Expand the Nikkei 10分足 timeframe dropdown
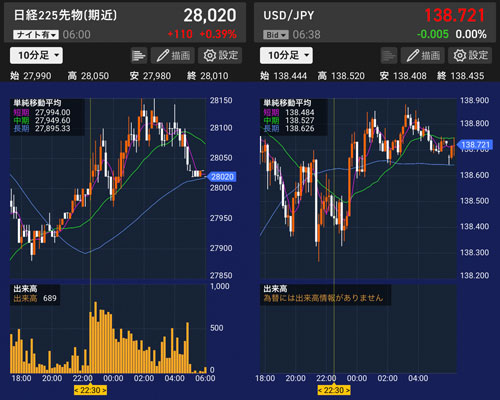 tap(36, 55)
